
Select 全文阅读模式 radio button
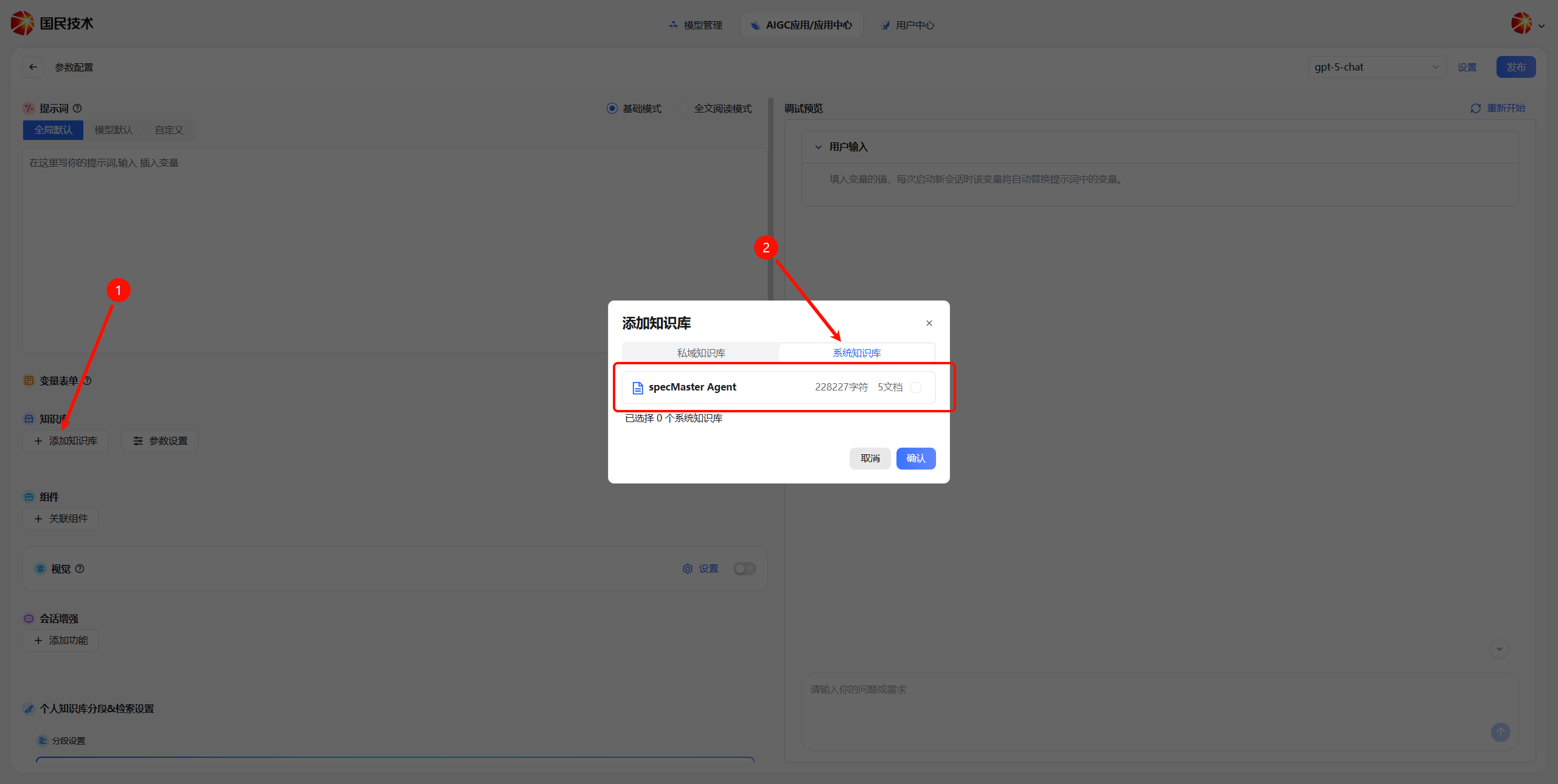684,108
